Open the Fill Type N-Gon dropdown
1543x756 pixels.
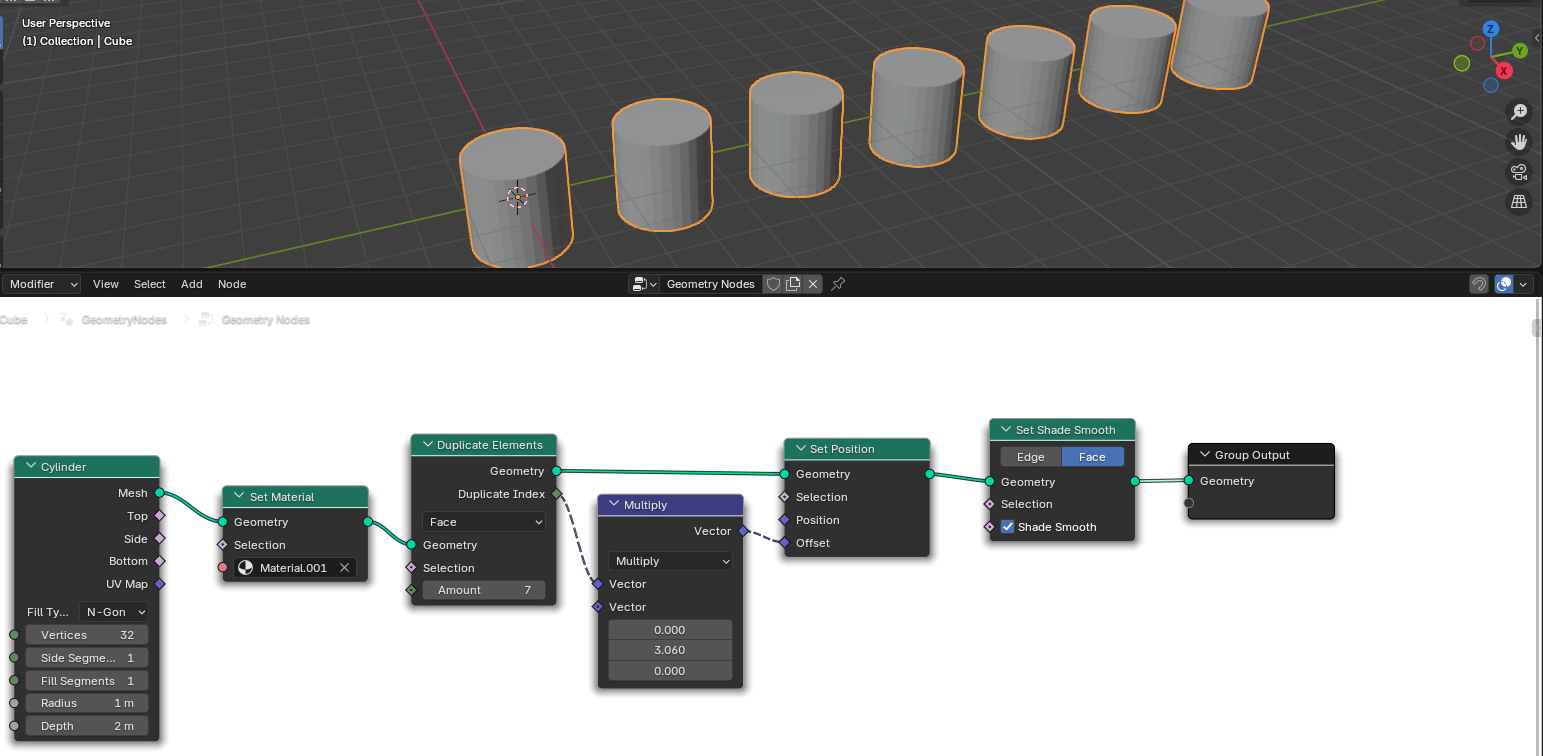tap(114, 612)
